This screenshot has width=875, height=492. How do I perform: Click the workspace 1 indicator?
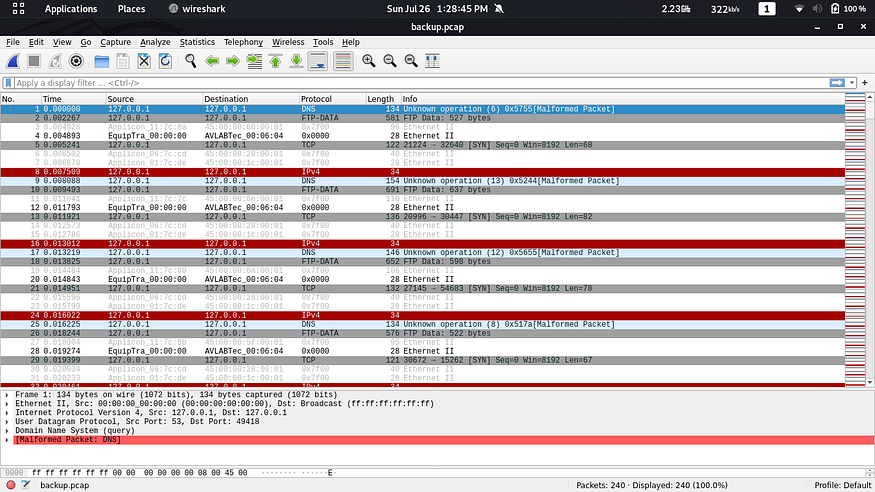[766, 9]
